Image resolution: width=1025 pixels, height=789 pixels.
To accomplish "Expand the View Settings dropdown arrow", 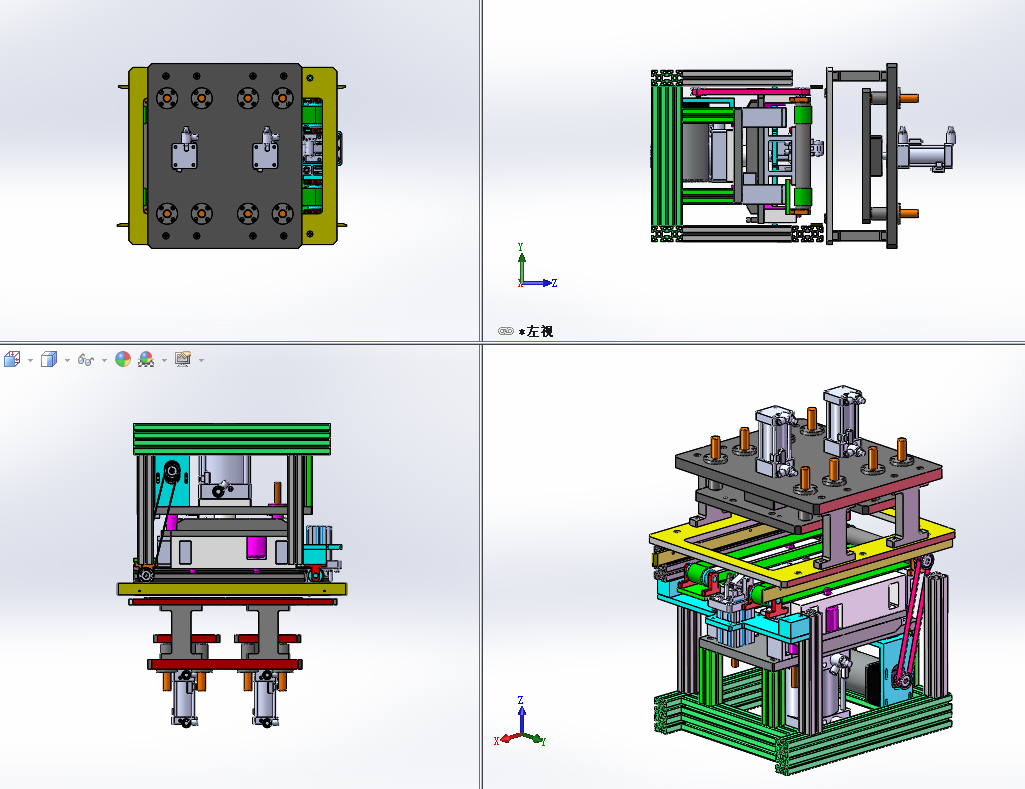I will pos(201,360).
